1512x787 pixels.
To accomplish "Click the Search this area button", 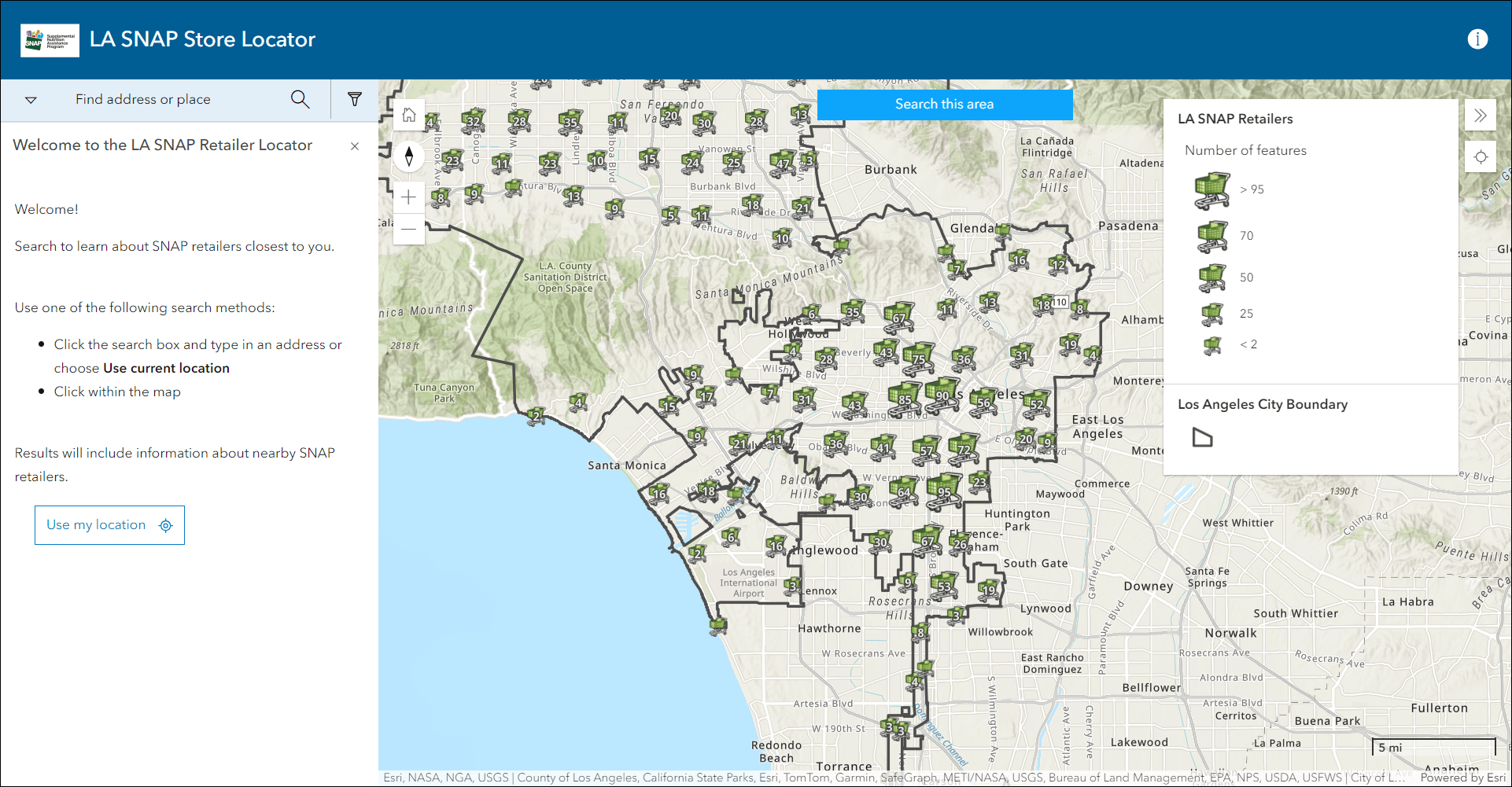I will (945, 105).
